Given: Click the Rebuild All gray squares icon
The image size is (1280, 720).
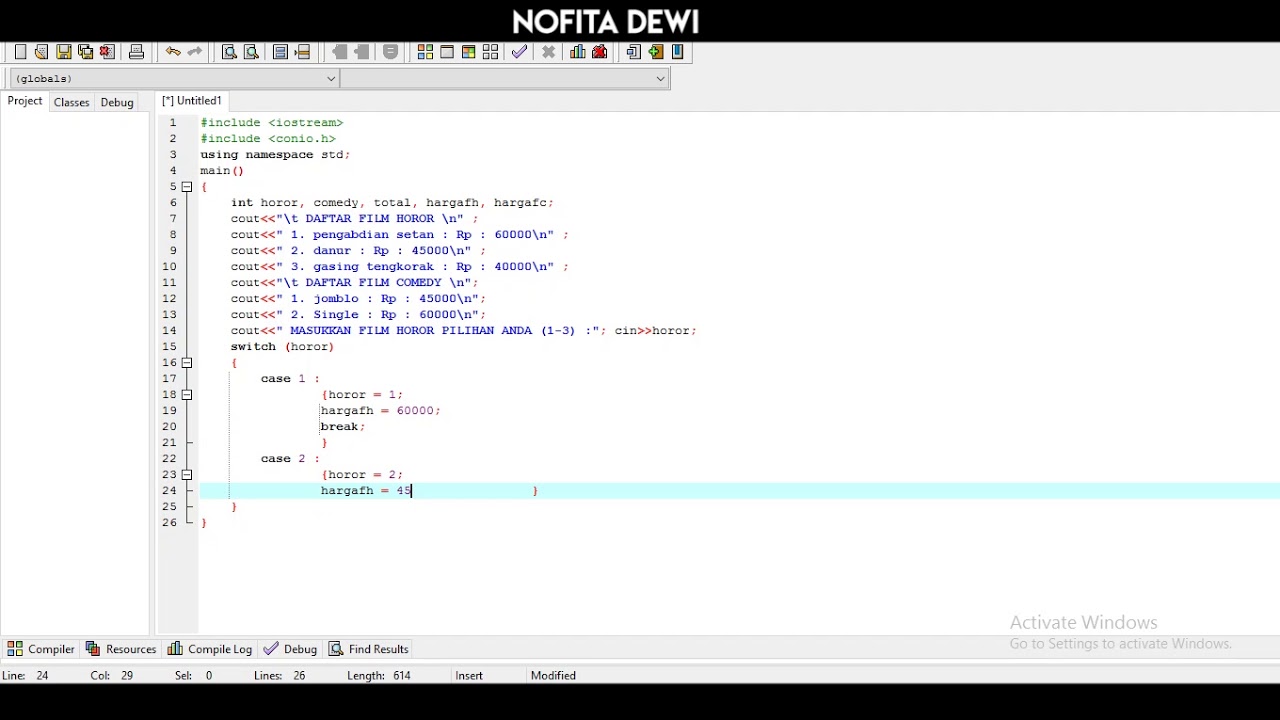Looking at the screenshot, I should 490,52.
